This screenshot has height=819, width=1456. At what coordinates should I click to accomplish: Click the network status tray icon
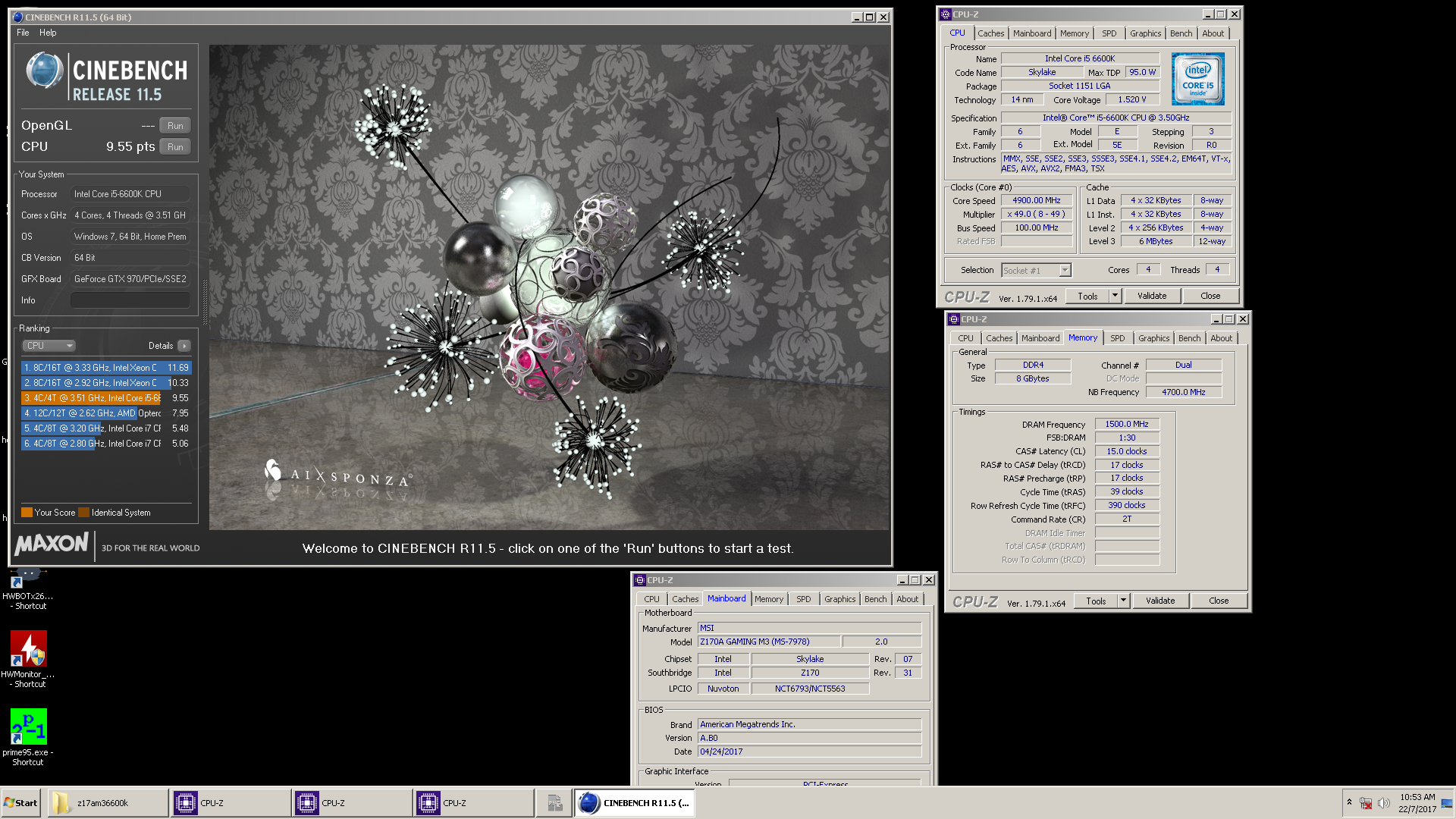[1366, 803]
